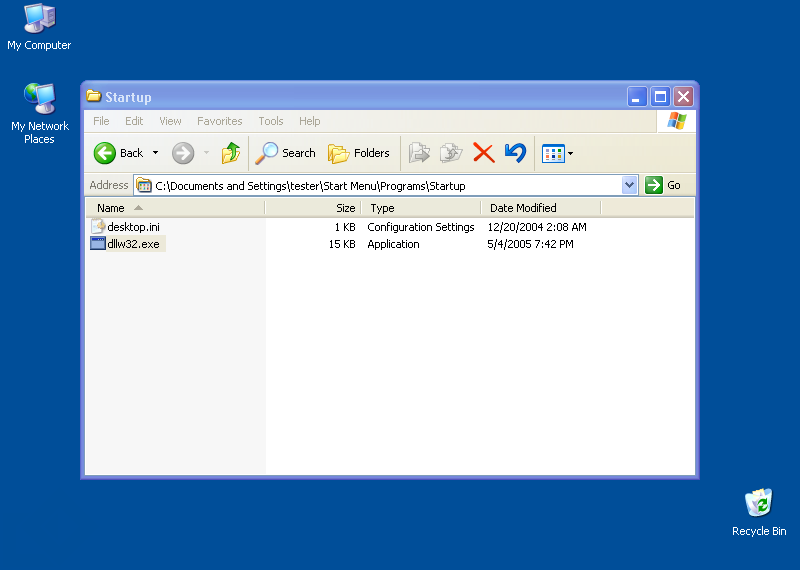This screenshot has width=800, height=570.
Task: Click the Copy To toolbar icon
Action: click(451, 153)
